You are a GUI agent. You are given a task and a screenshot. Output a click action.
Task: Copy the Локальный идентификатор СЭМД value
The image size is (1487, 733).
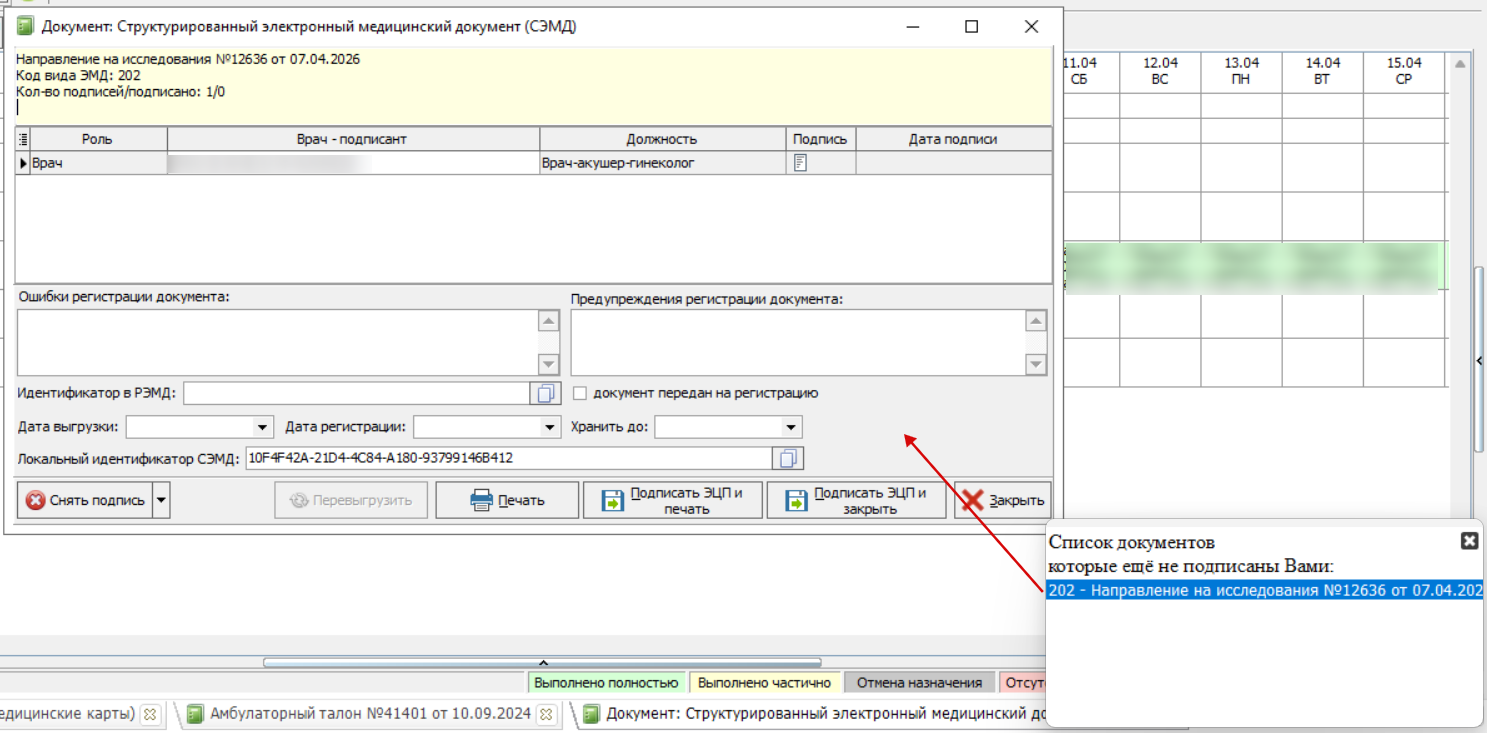pos(788,459)
